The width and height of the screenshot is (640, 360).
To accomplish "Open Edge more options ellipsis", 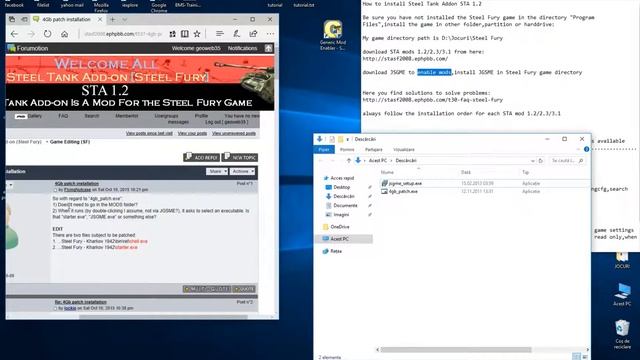I will coord(270,34).
